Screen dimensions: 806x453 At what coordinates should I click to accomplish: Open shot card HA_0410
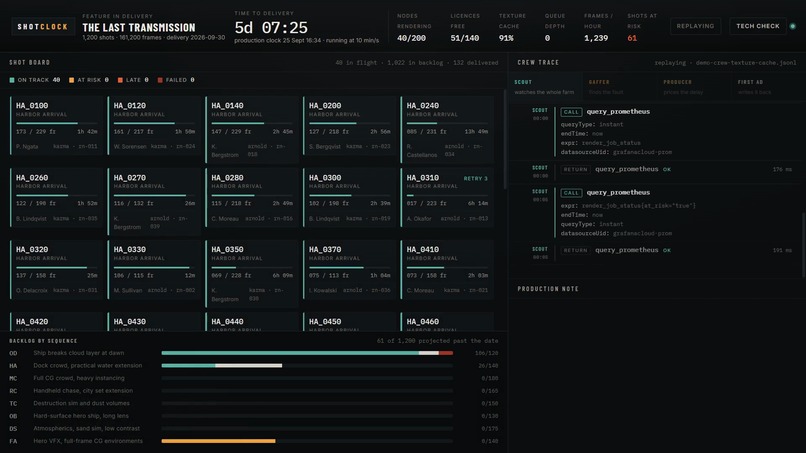[447, 270]
